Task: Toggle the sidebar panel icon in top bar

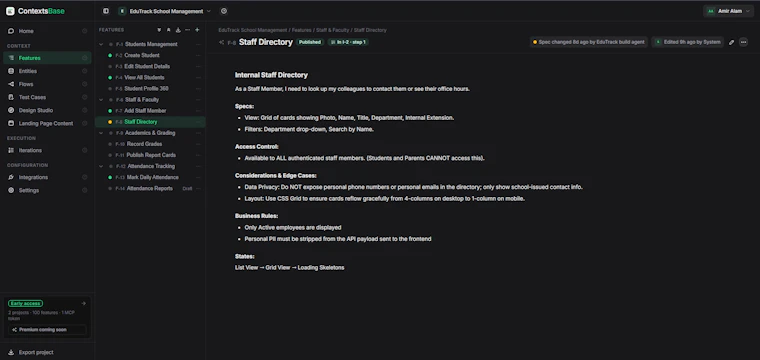Action: pos(106,11)
